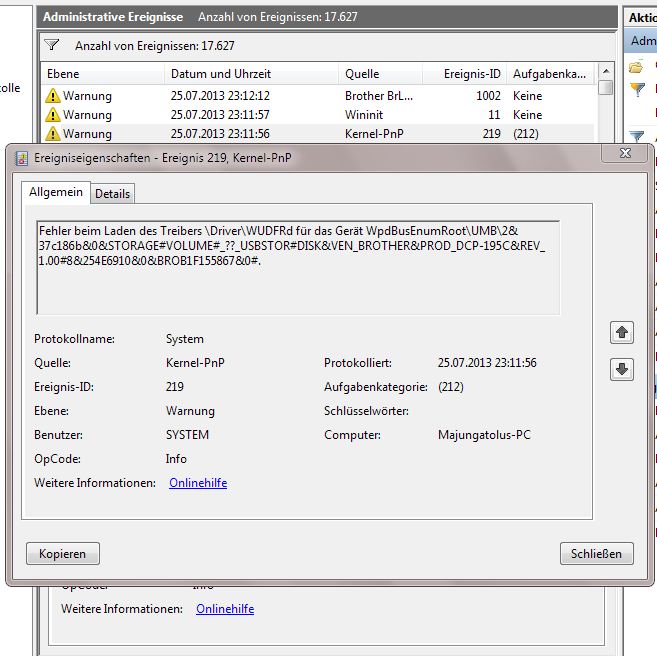Close the event properties dialog with the X

click(x=625, y=153)
